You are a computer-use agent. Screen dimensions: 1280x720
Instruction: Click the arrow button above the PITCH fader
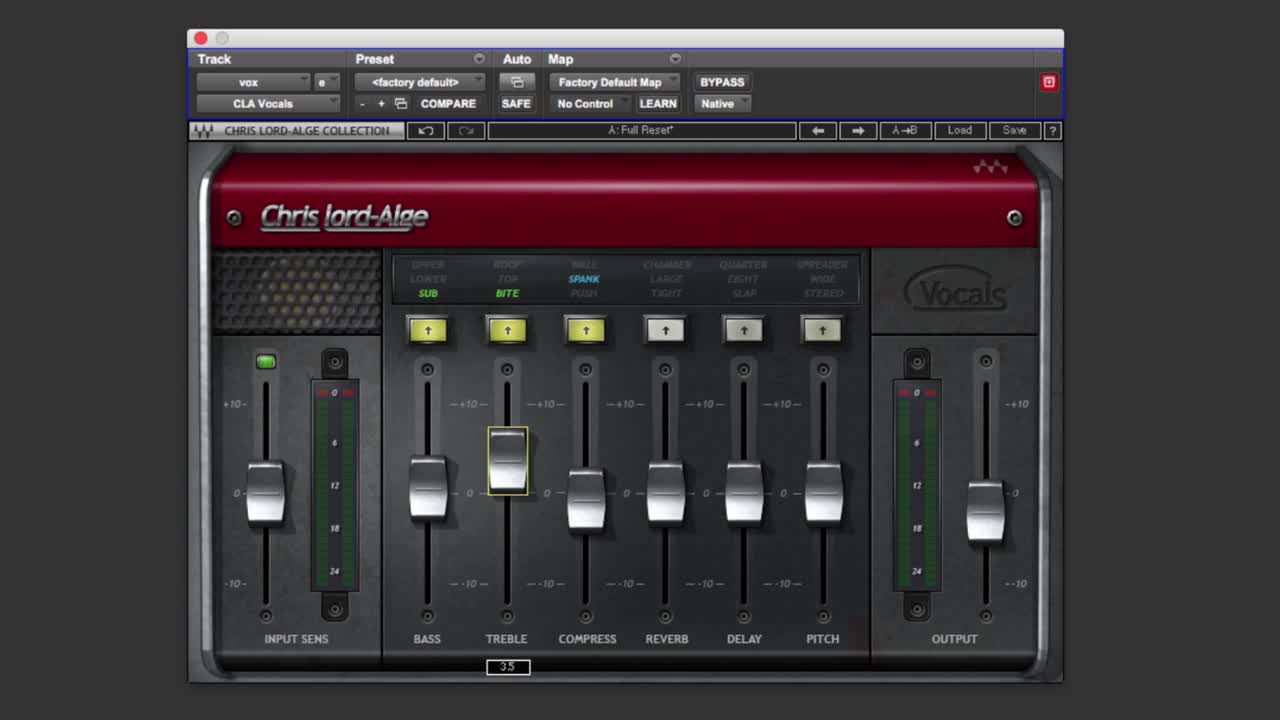click(x=822, y=329)
